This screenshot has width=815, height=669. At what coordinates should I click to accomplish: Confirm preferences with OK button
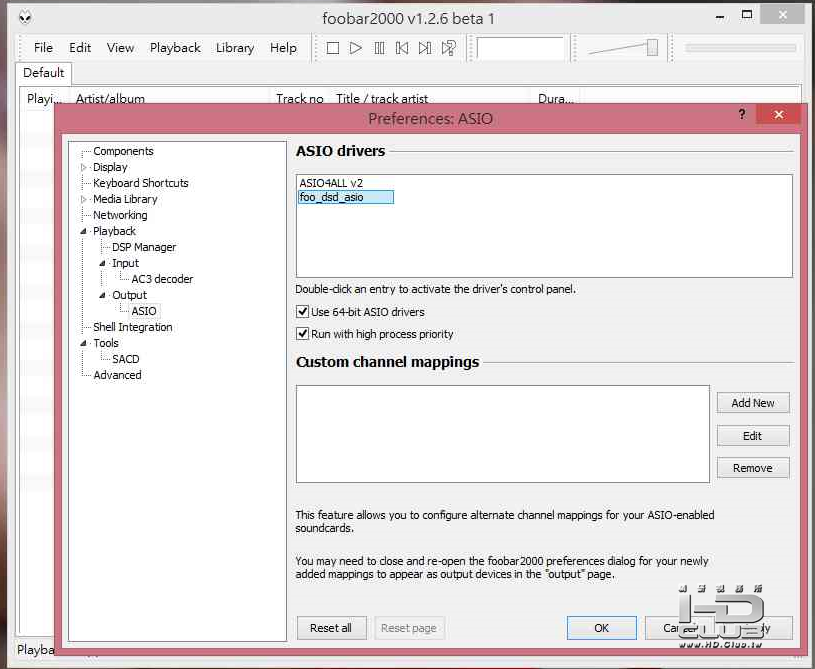pos(601,628)
